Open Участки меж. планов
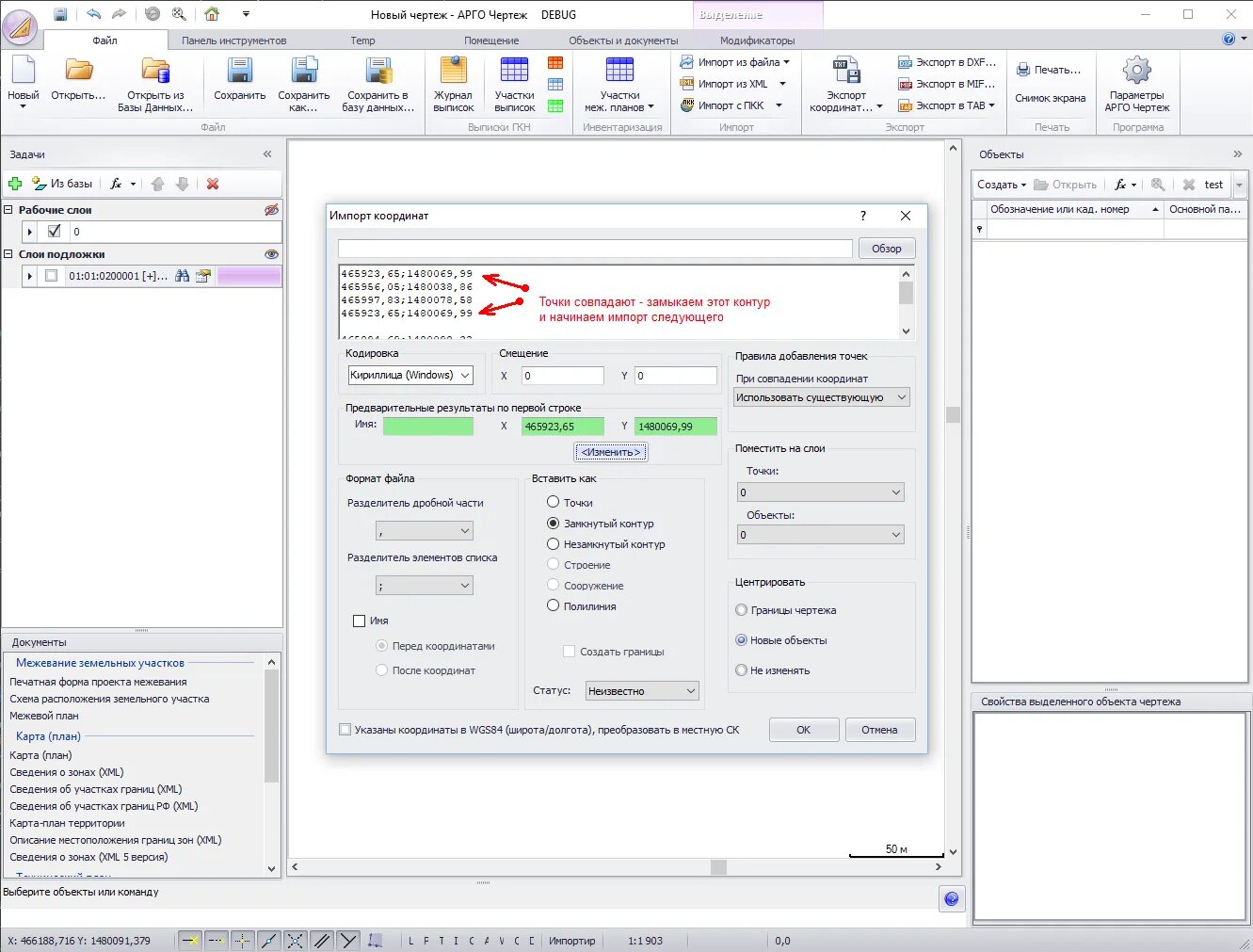The width and height of the screenshot is (1253, 952). pos(619,85)
